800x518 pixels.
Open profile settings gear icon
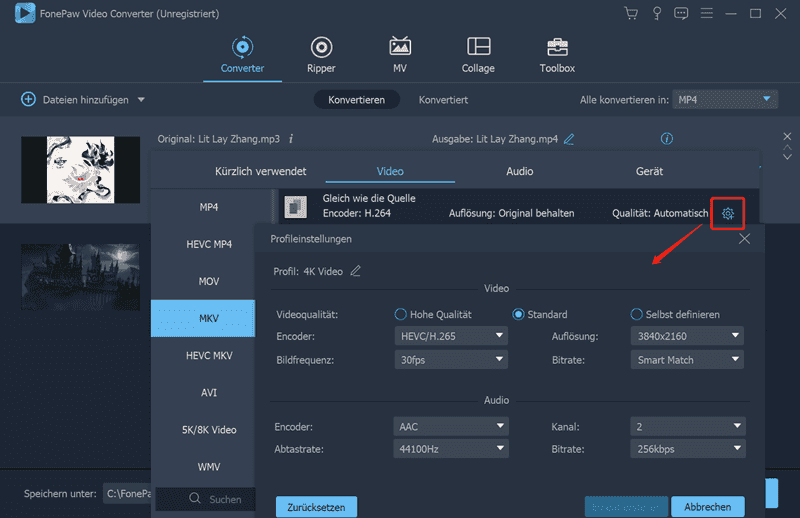tap(728, 213)
